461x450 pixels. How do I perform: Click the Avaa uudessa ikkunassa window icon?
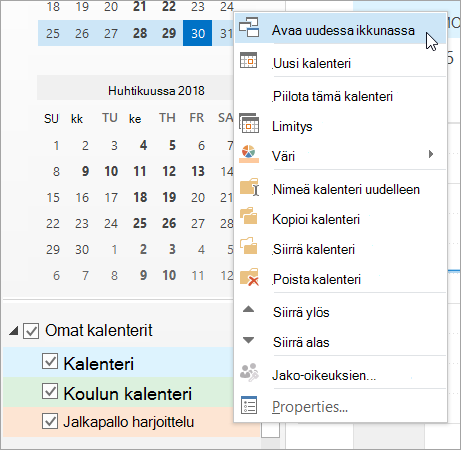tap(249, 27)
